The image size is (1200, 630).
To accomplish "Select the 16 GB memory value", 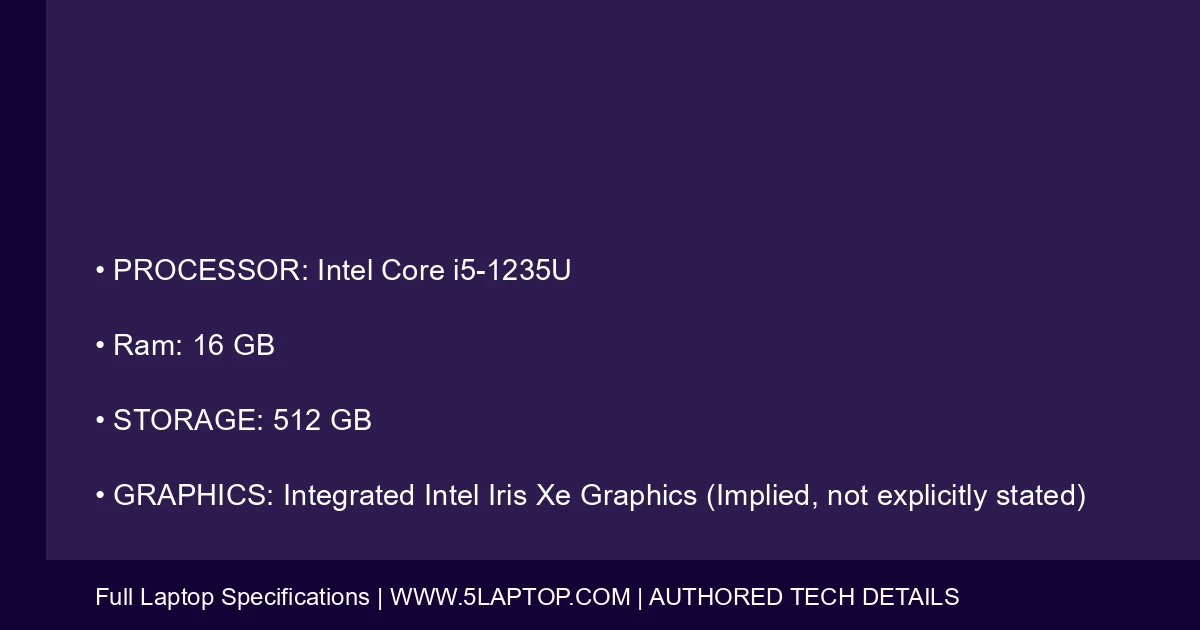I will 234,346.
